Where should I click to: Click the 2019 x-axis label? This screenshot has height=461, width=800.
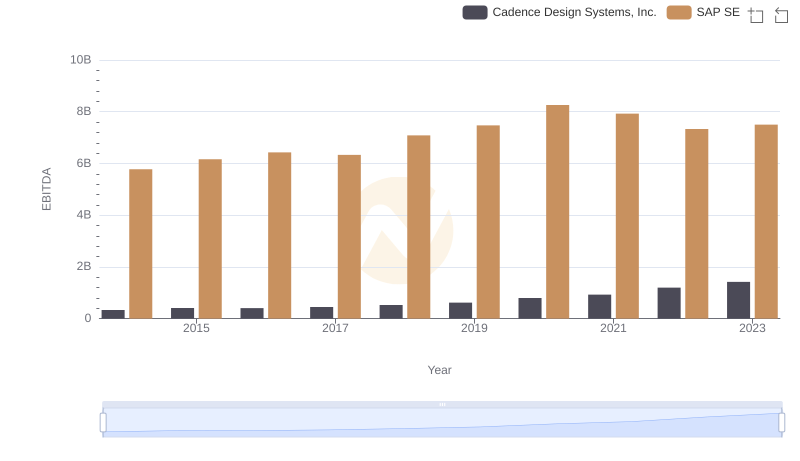[x=474, y=328]
